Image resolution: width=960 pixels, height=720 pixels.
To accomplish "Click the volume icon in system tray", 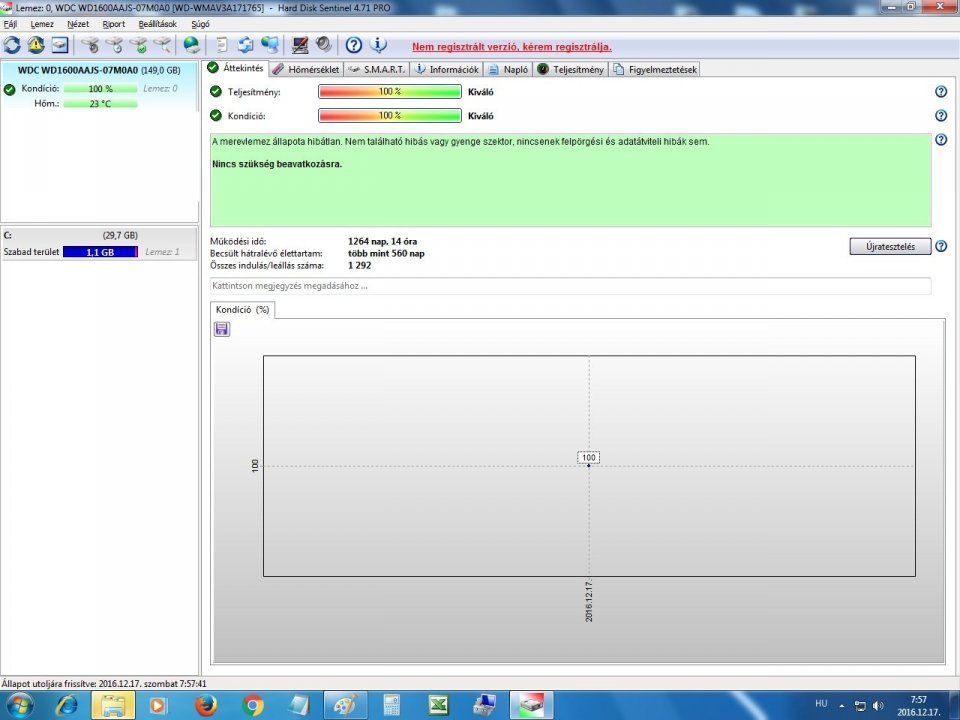I will click(878, 705).
